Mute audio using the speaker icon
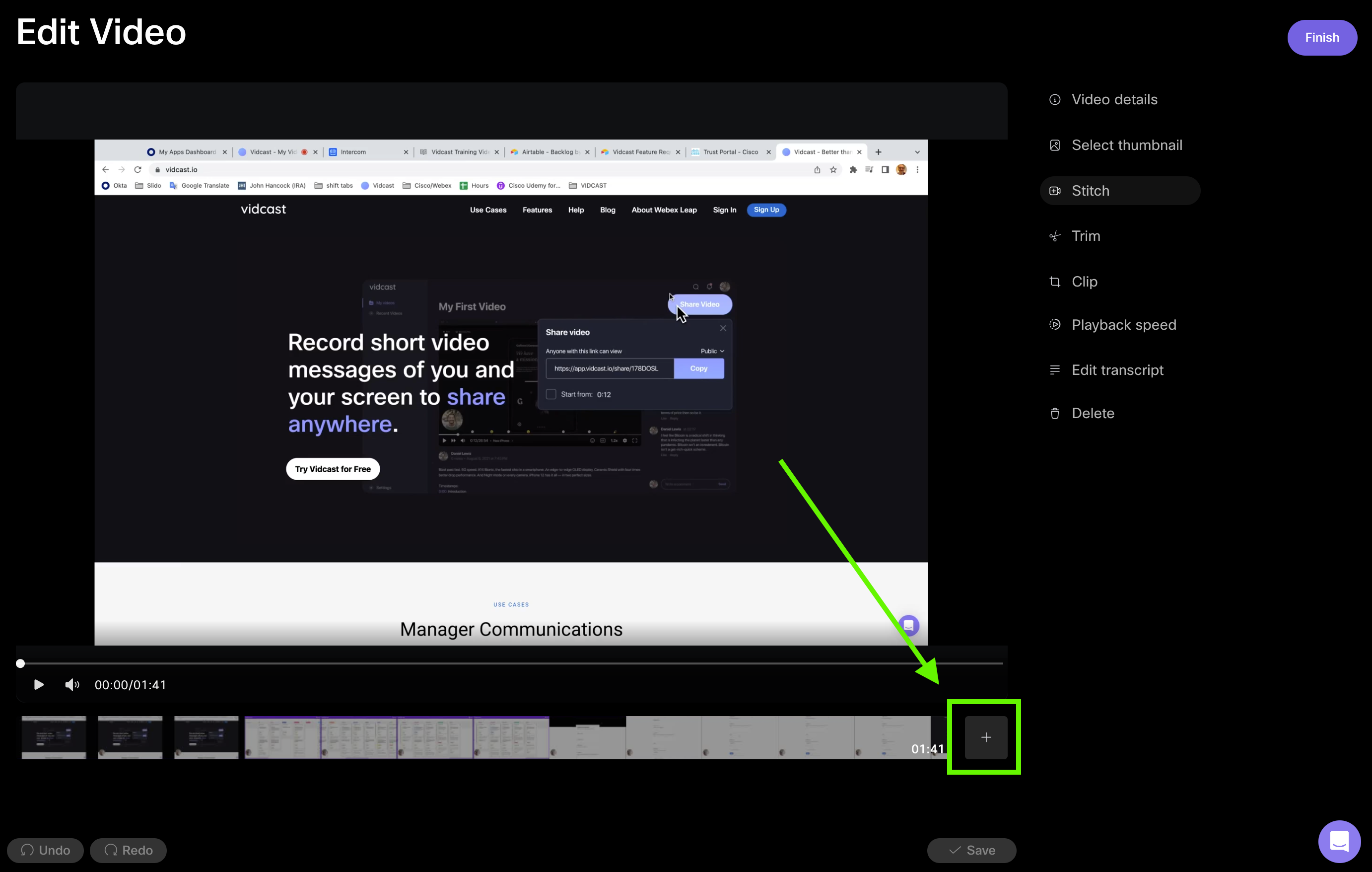 [72, 684]
